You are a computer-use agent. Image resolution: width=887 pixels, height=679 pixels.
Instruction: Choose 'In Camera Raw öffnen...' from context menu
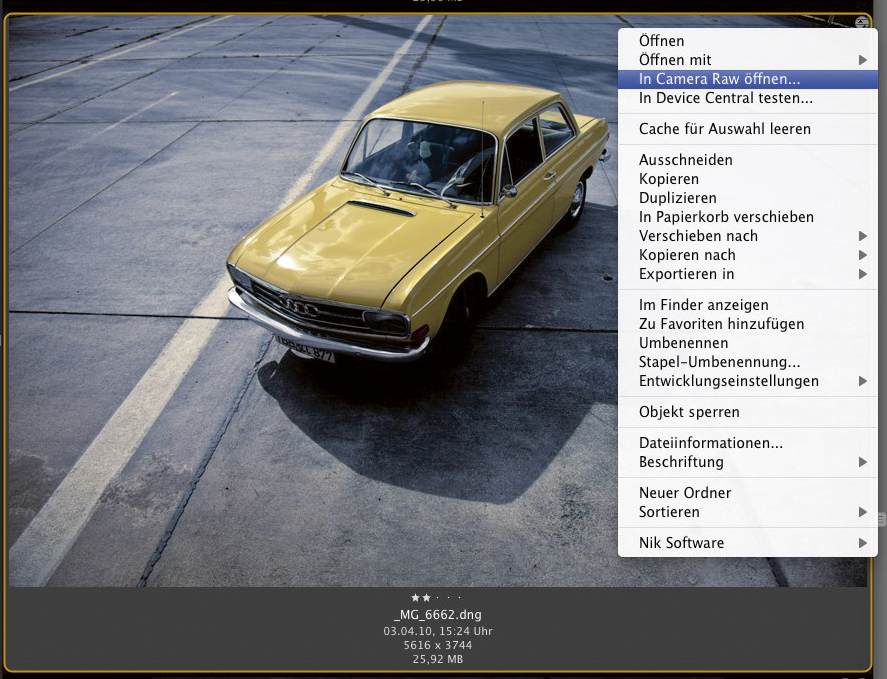click(719, 79)
